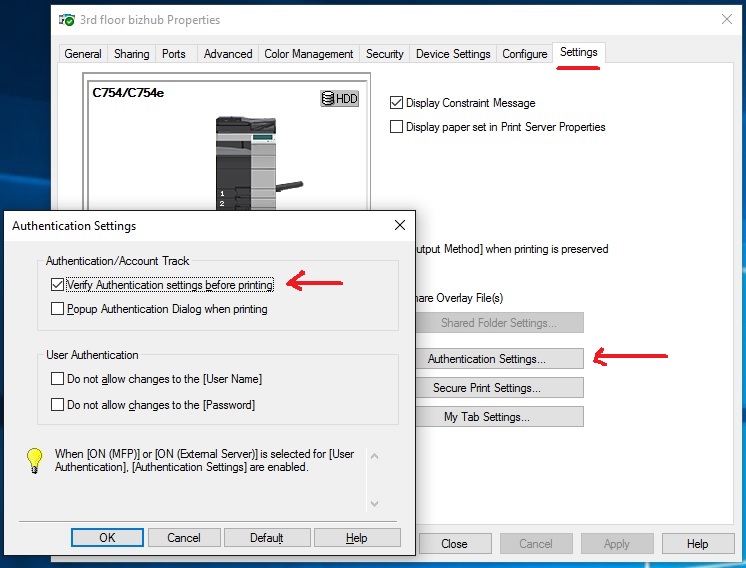Click the HDD icon in printer preview
Viewport: 746px width, 568px height.
pyautogui.click(x=339, y=98)
